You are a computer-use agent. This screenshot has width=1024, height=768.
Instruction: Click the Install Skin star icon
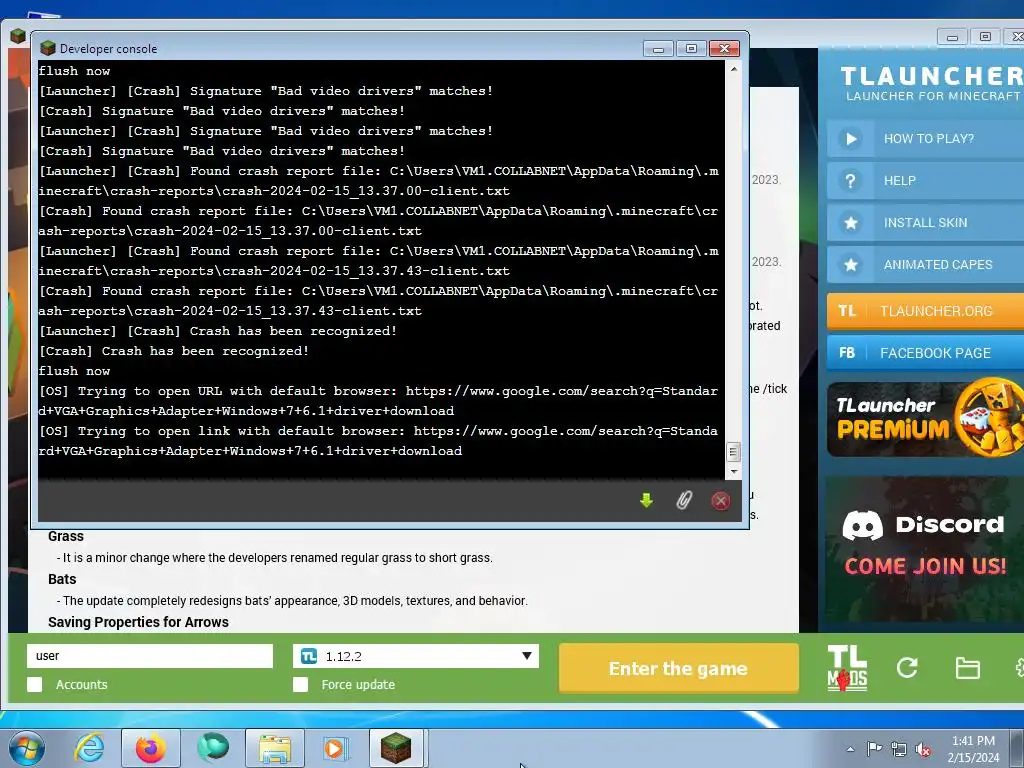[x=850, y=223]
